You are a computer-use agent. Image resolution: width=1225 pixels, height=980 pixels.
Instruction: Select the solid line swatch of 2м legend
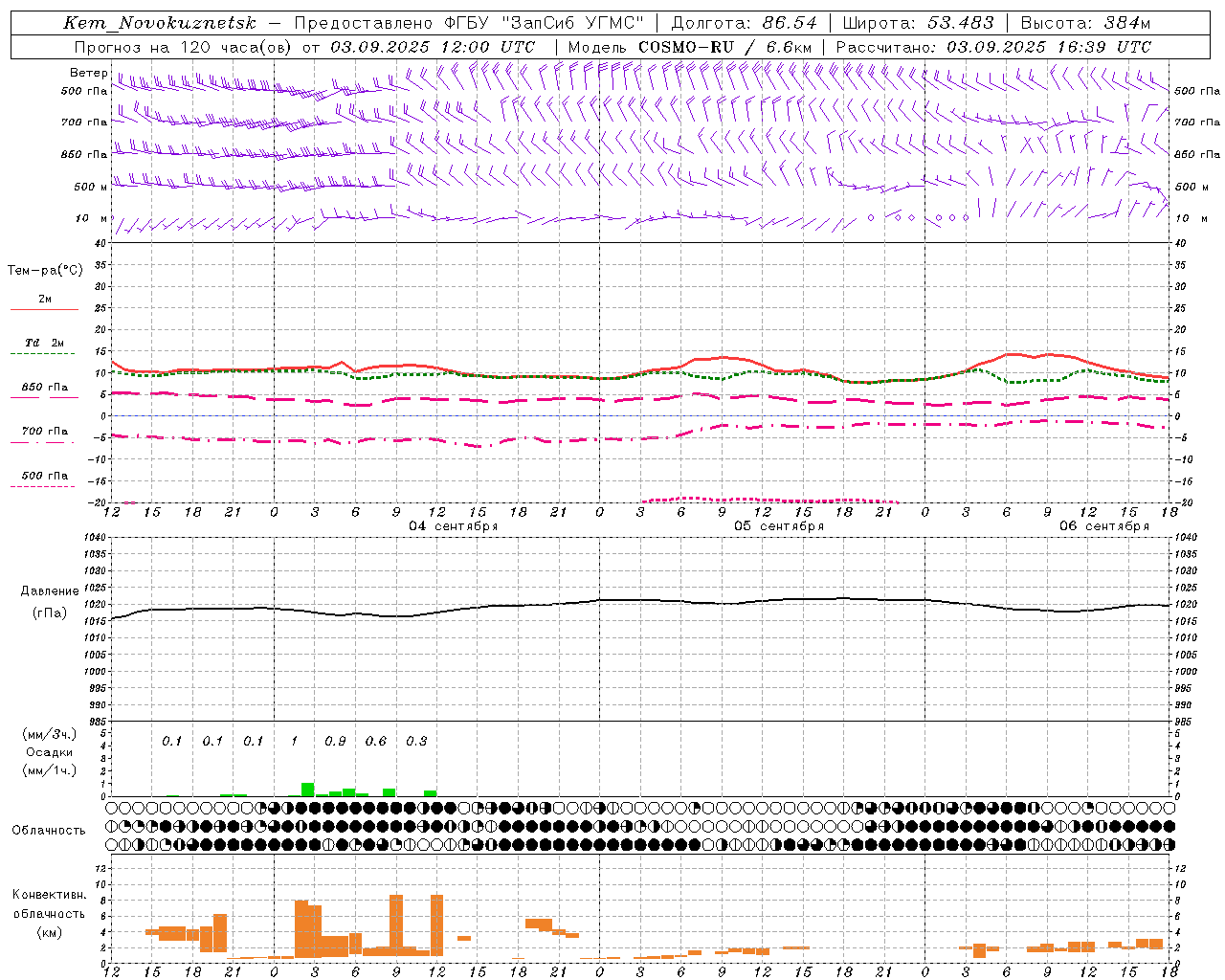[x=44, y=309]
